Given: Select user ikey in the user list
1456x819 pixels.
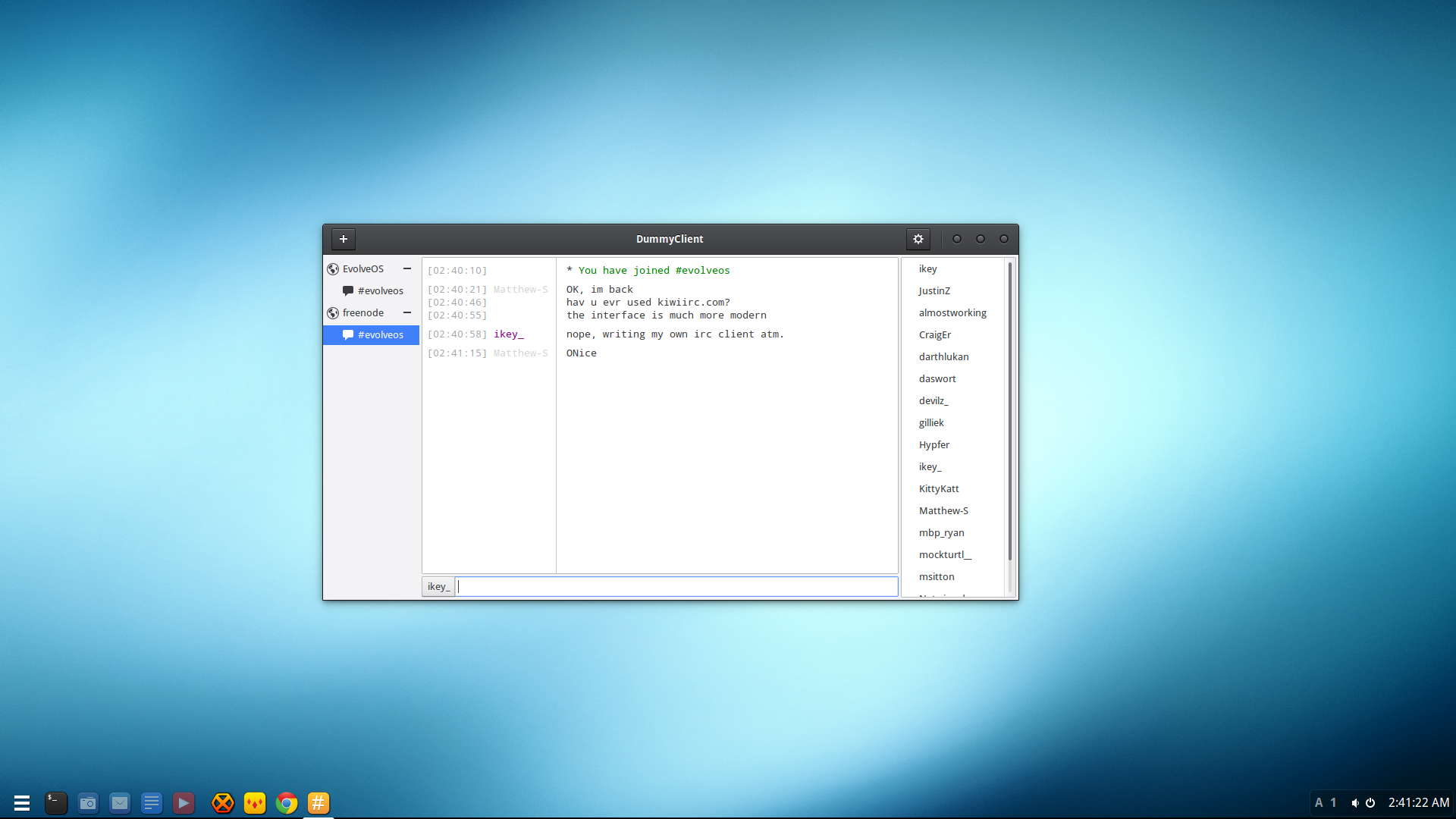Looking at the screenshot, I should 927,269.
